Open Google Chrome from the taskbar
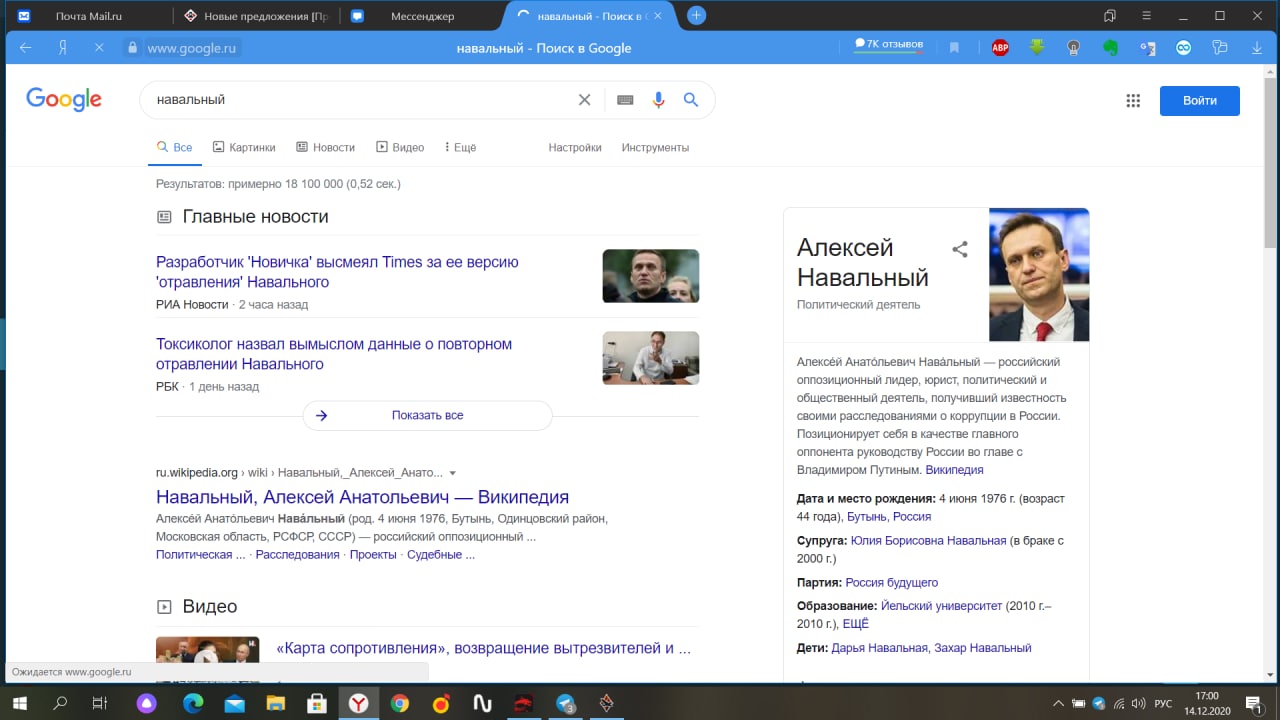Screen dimensions: 1280x720 [x=399, y=703]
